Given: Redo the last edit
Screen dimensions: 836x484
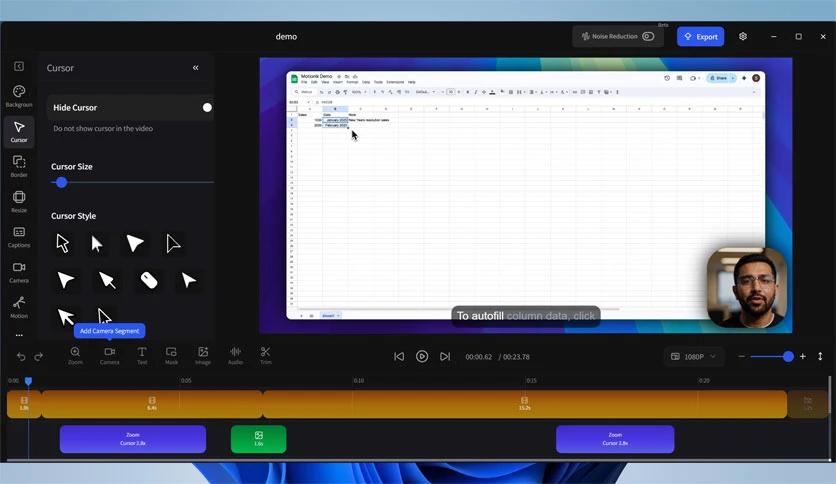Looking at the screenshot, I should 38,357.
